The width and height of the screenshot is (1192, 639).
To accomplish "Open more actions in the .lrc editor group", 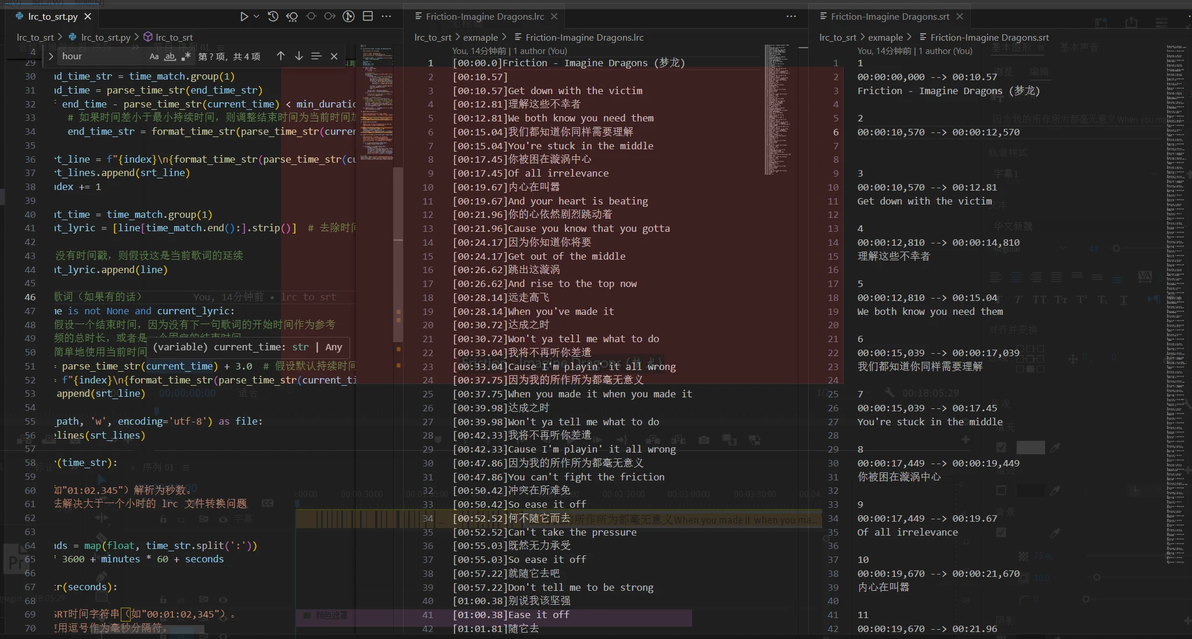I will (x=791, y=17).
